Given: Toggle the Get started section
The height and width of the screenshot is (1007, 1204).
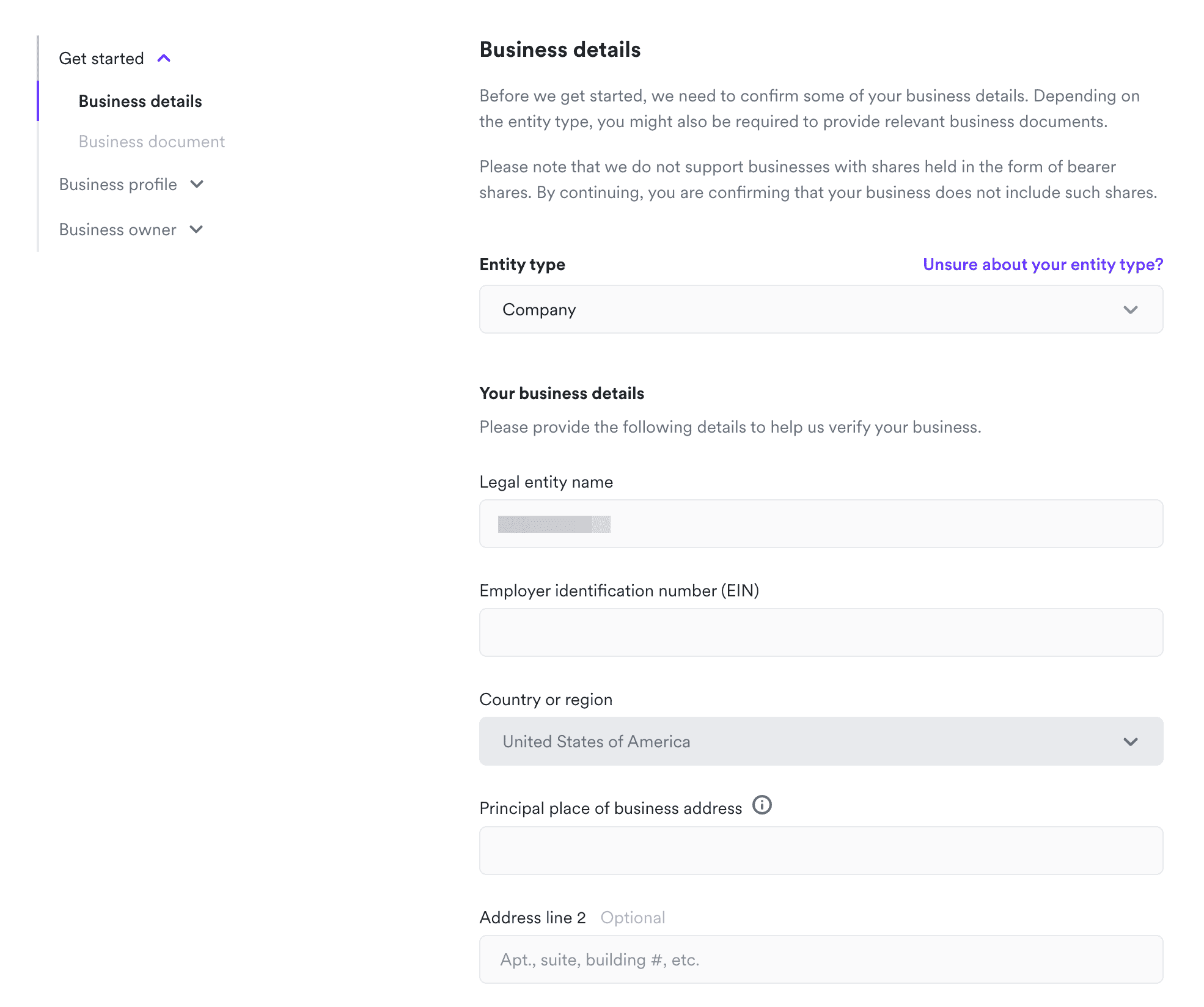Looking at the screenshot, I should (x=101, y=59).
